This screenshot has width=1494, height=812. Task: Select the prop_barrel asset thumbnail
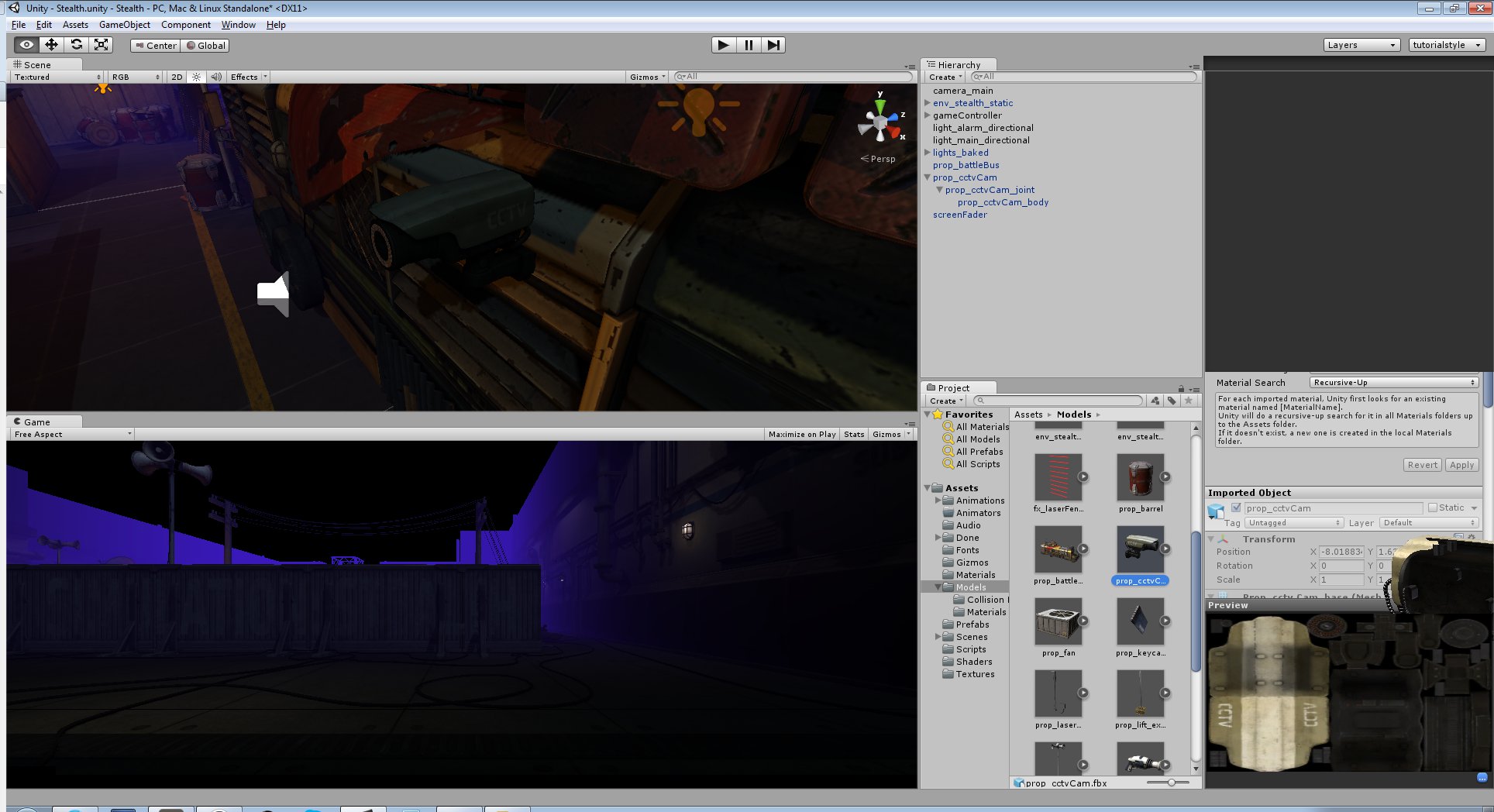[1139, 478]
